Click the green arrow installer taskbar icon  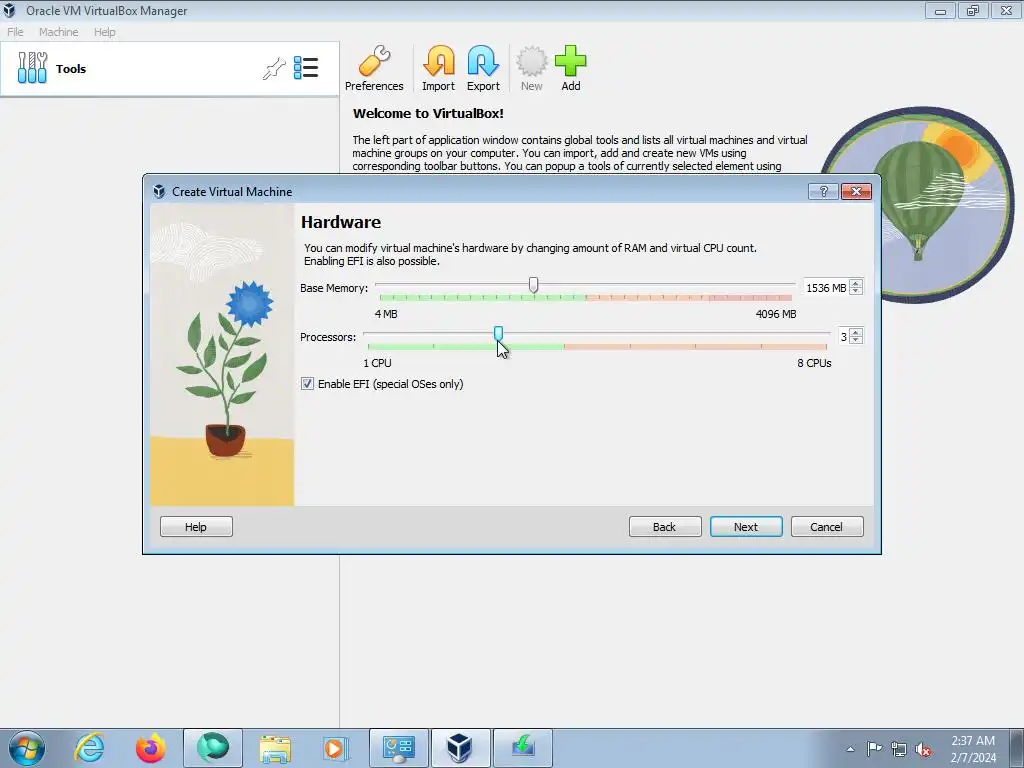[522, 748]
